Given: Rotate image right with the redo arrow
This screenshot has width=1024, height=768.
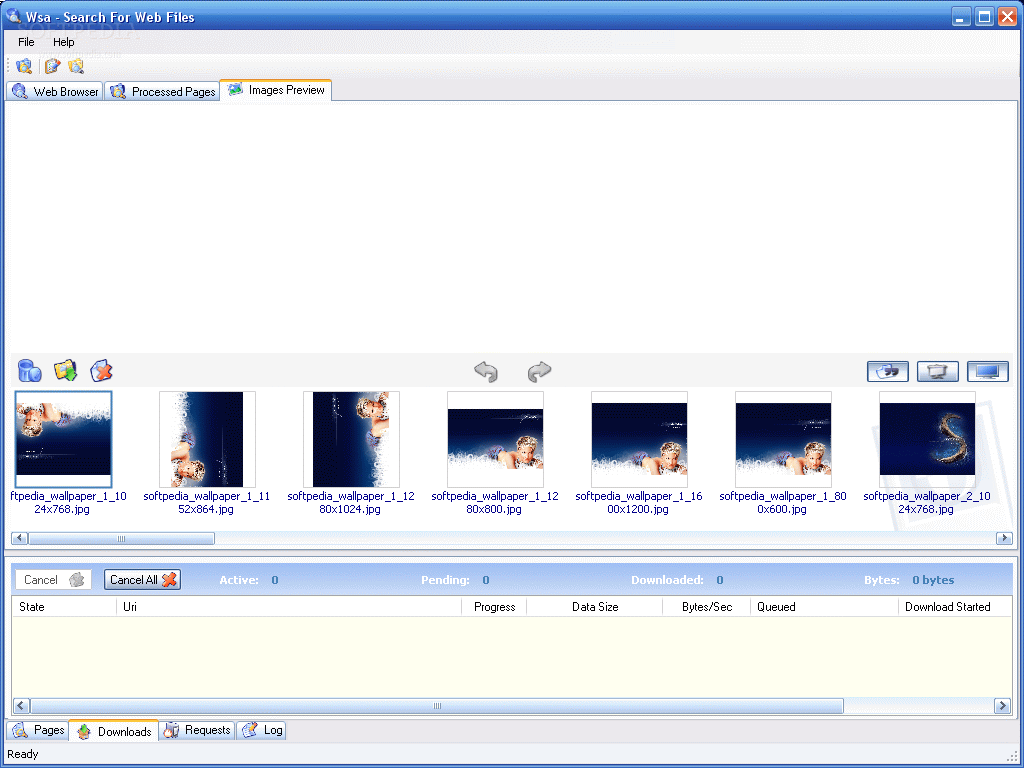Looking at the screenshot, I should coord(539,372).
